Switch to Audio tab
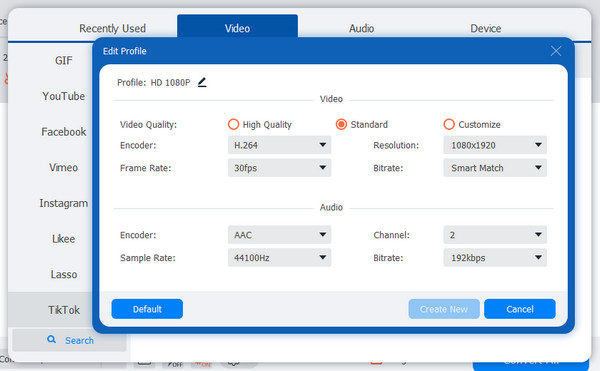600x371 pixels. [361, 28]
